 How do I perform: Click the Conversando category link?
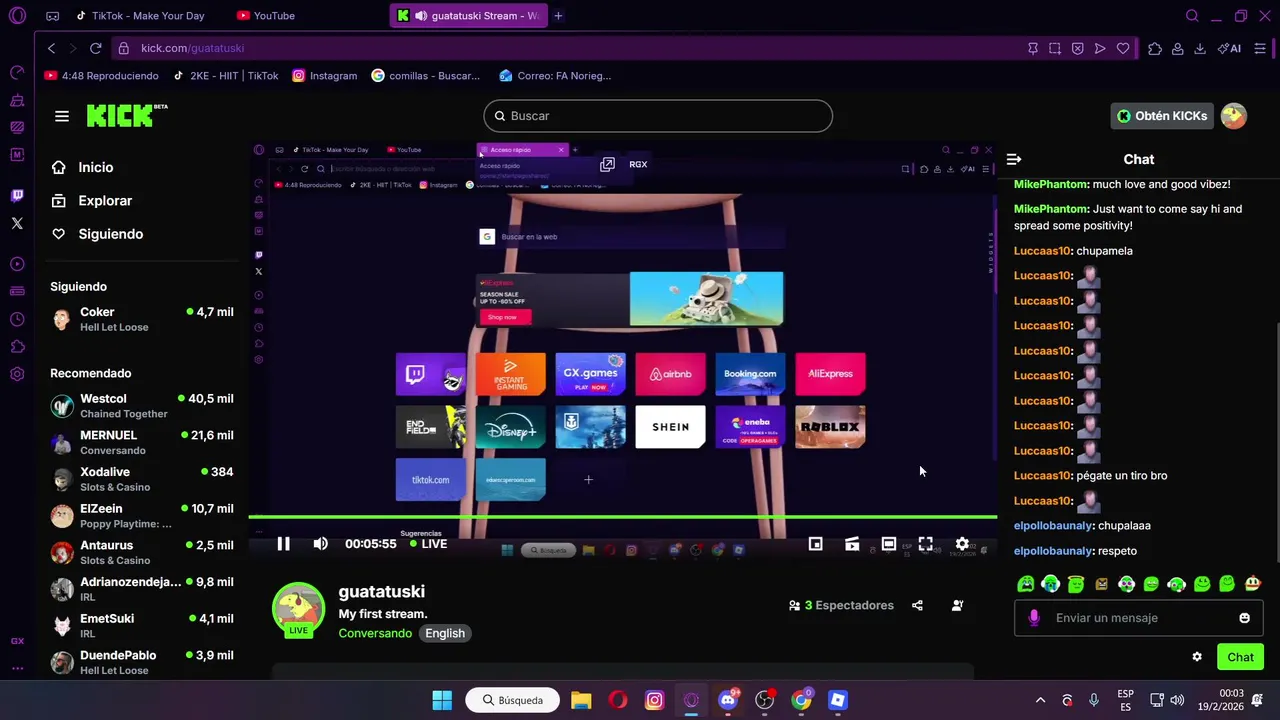pos(375,633)
